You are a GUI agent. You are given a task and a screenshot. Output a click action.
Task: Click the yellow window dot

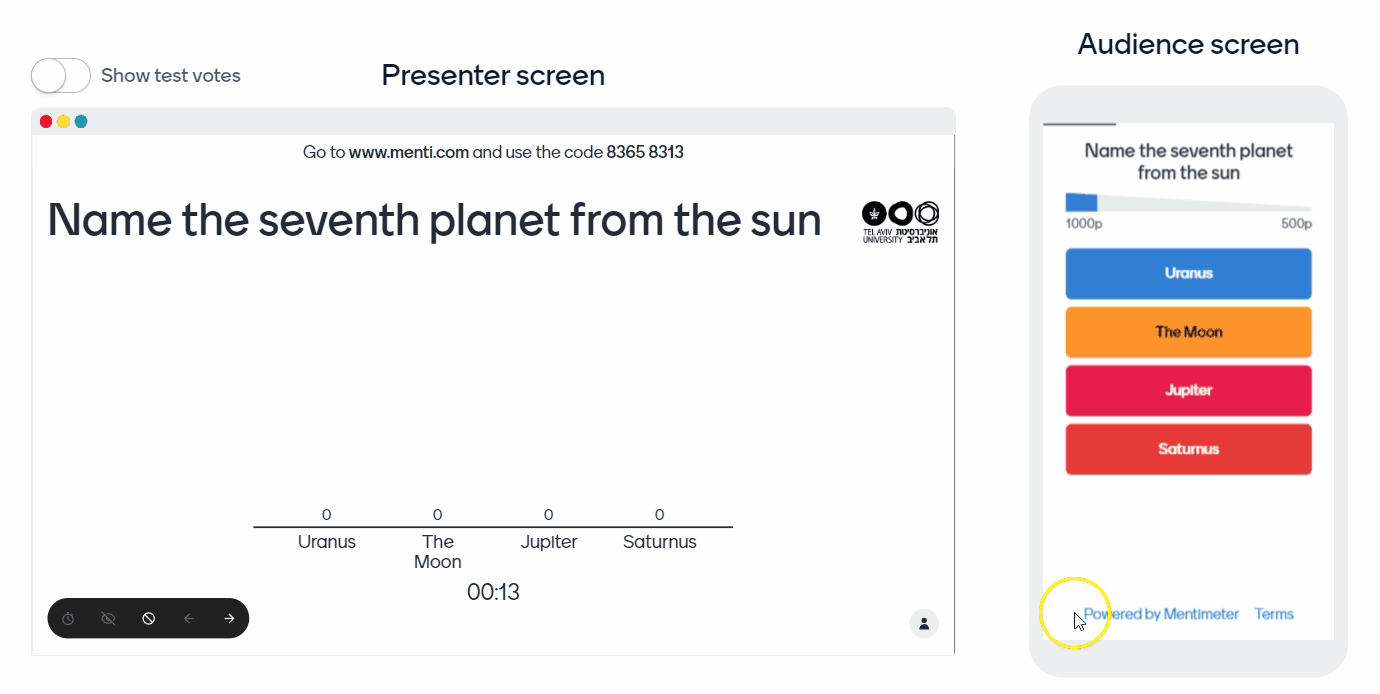click(63, 122)
